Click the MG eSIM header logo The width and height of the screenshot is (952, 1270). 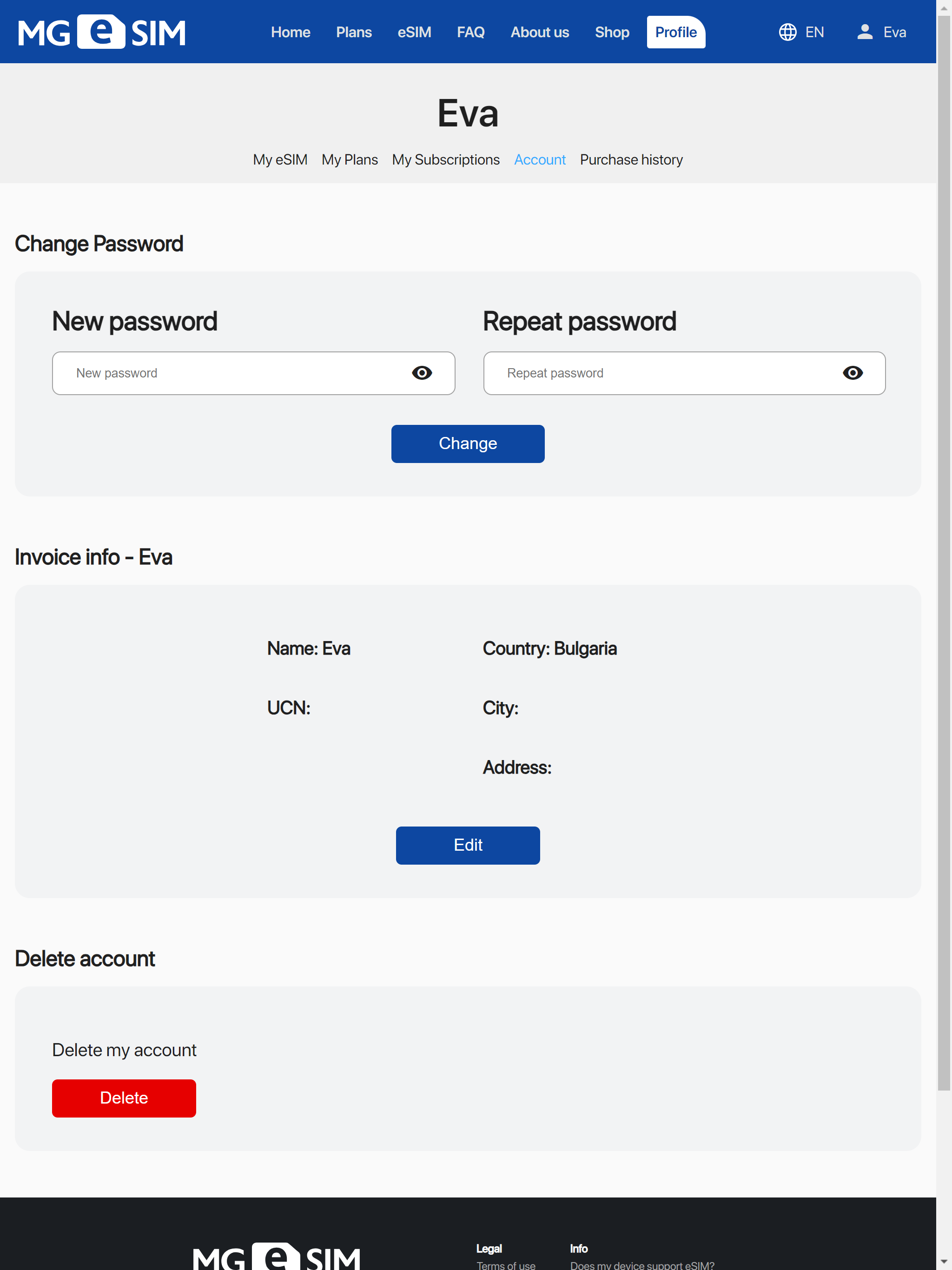pos(102,32)
